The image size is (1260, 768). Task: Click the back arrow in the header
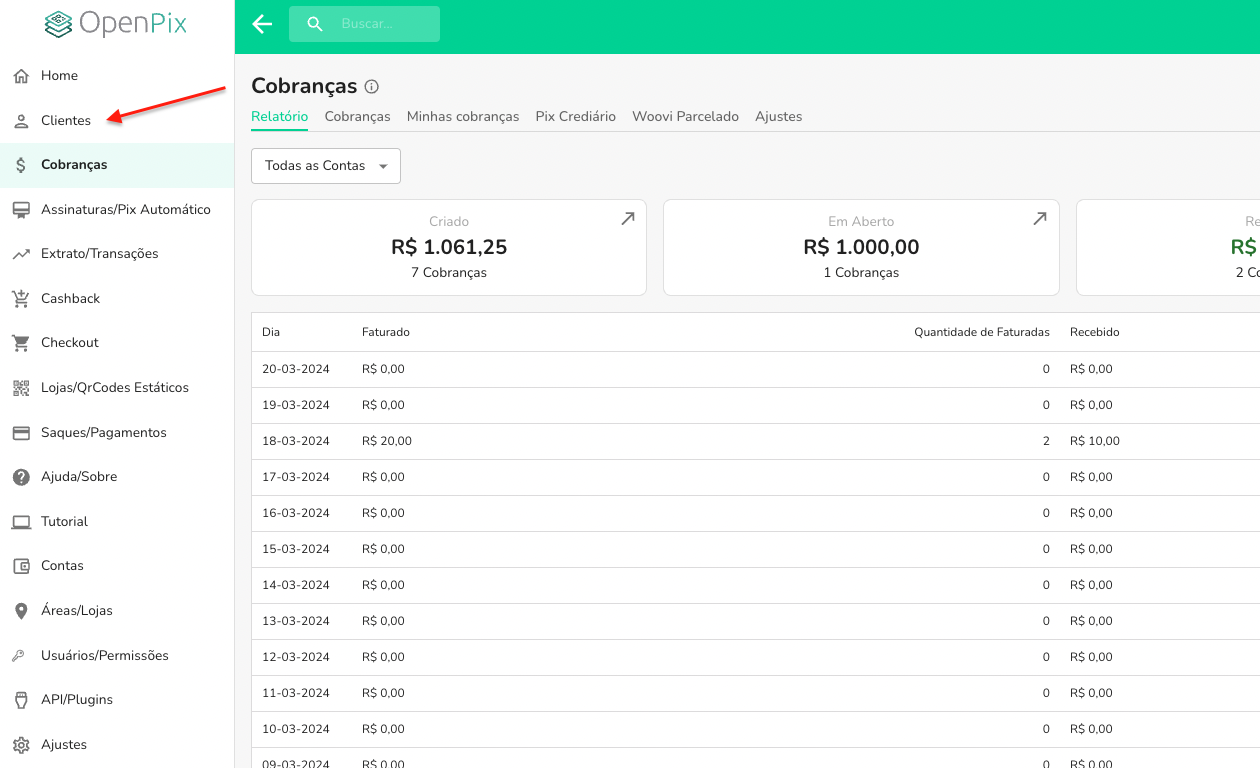coord(262,24)
